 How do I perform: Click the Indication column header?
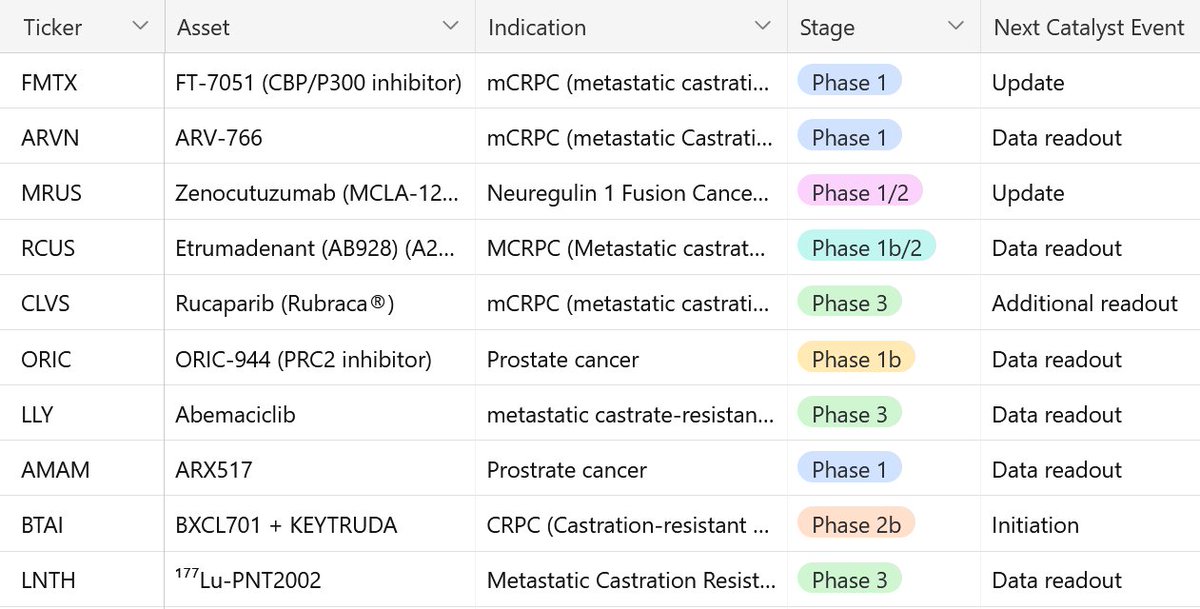631,26
